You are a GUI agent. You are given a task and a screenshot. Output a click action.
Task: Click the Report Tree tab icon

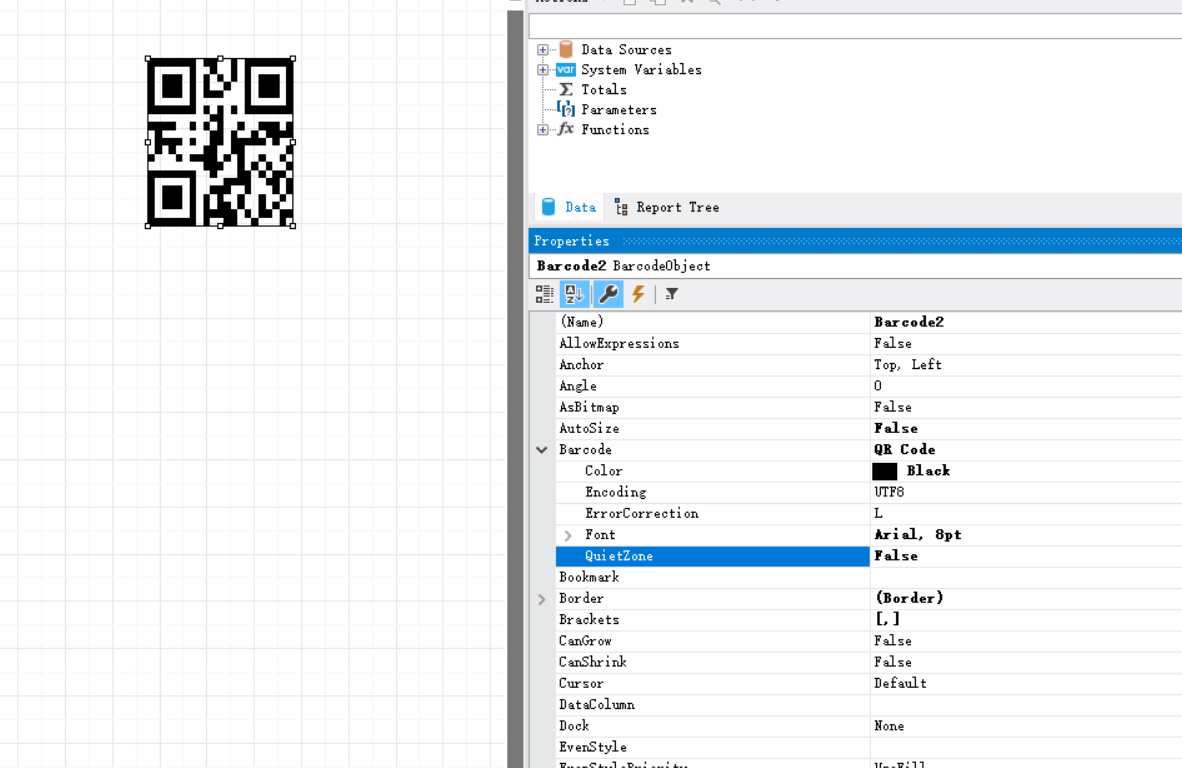[x=622, y=207]
